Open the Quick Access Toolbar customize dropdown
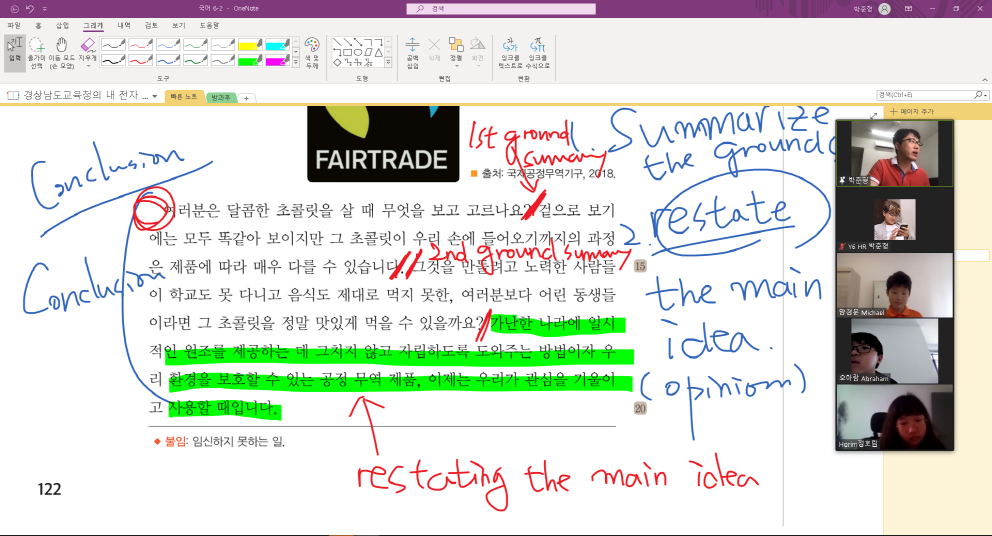Screen dimensions: 992x536 pyautogui.click(x=44, y=9)
